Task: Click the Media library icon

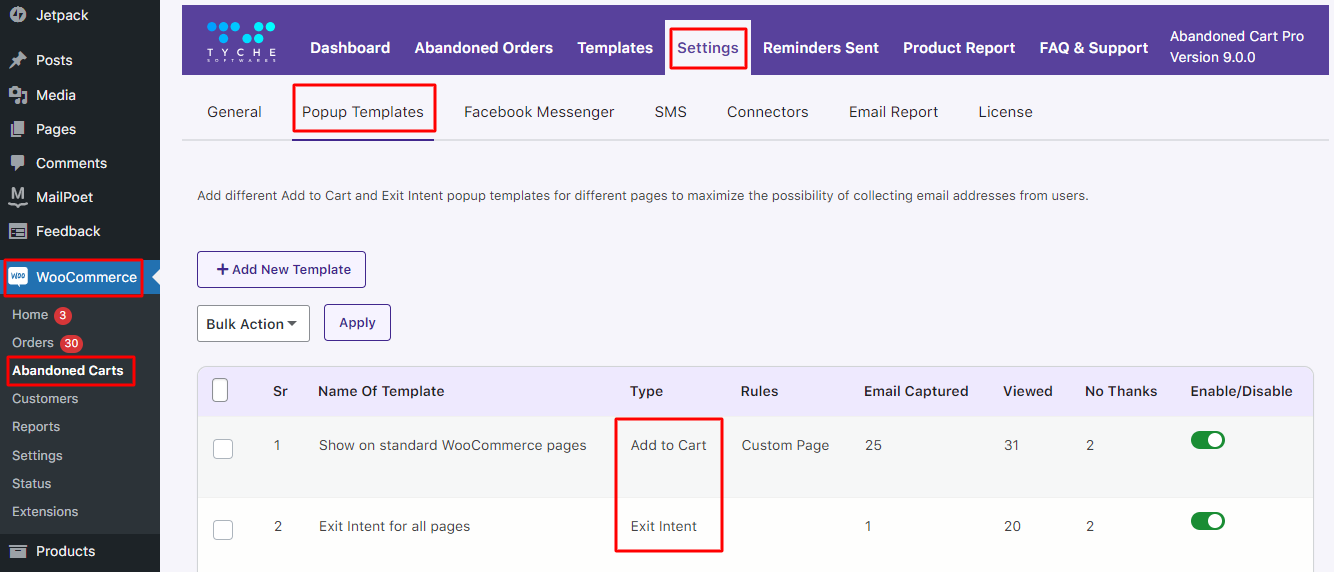Action: tap(18, 95)
